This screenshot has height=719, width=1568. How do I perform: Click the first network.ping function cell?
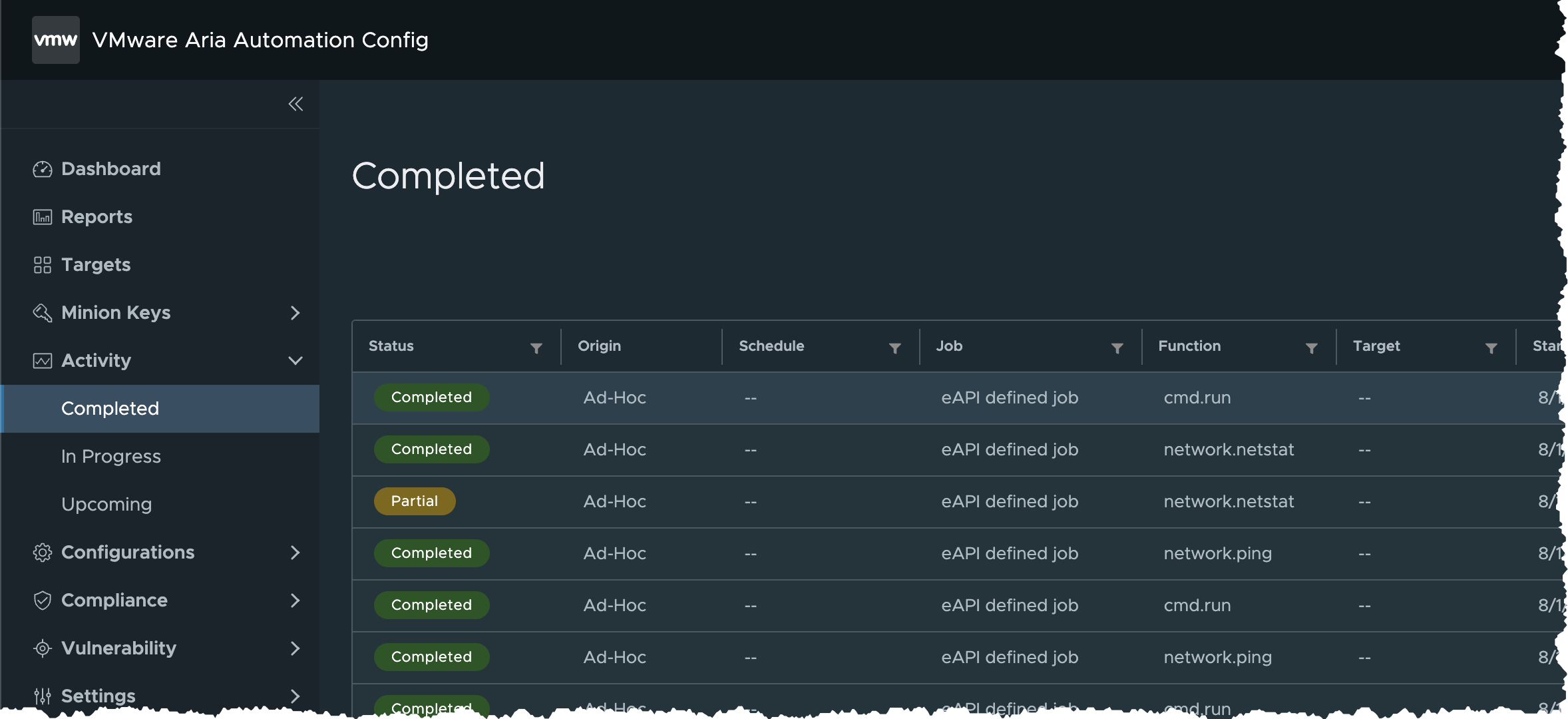click(1218, 553)
